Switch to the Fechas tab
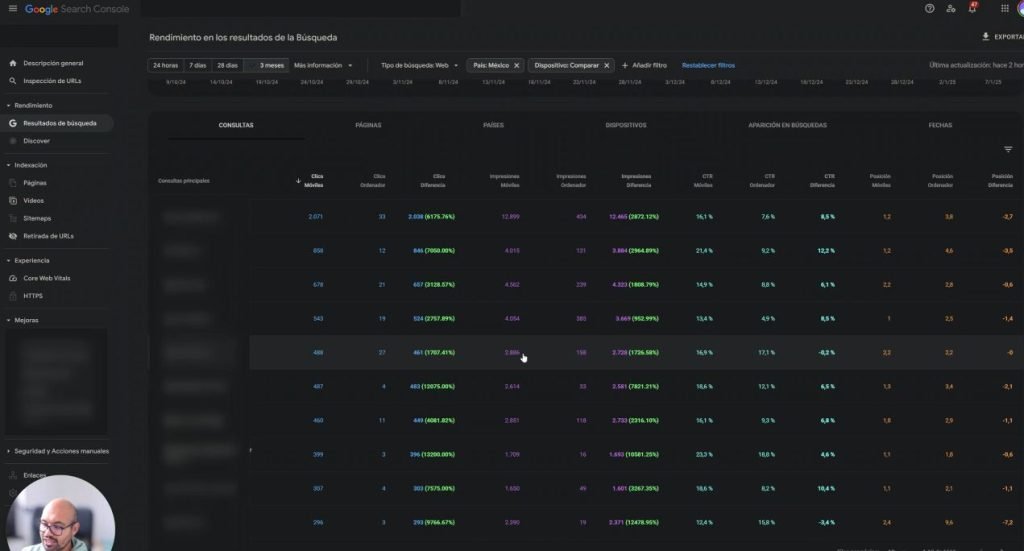This screenshot has width=1024, height=551. (940, 125)
